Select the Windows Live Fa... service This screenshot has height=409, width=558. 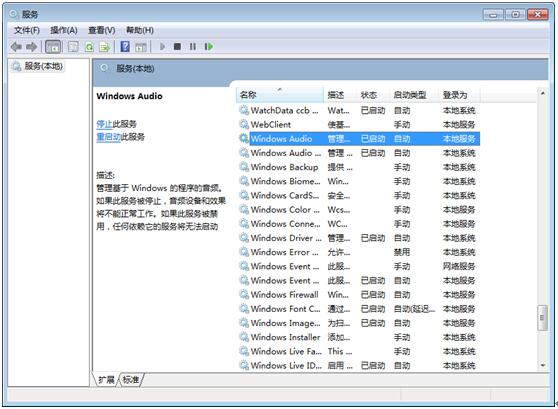[359, 351]
